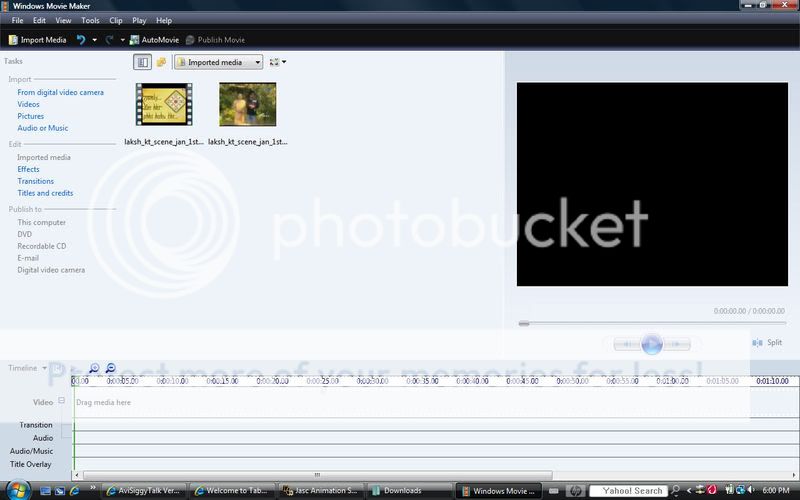Click the timeline scrollbar right arrow
Image resolution: width=800 pixels, height=500 pixels.
794,475
